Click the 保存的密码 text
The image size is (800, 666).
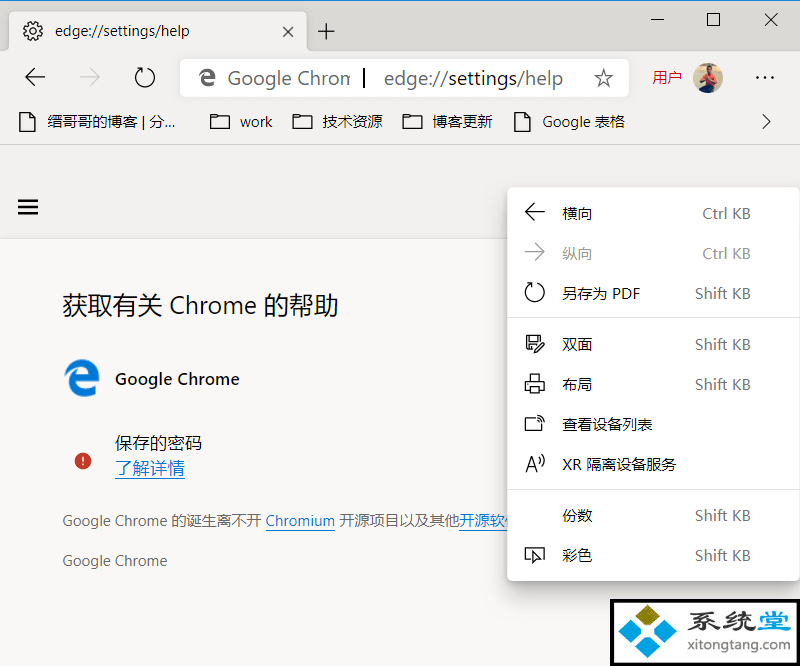pyautogui.click(x=158, y=443)
